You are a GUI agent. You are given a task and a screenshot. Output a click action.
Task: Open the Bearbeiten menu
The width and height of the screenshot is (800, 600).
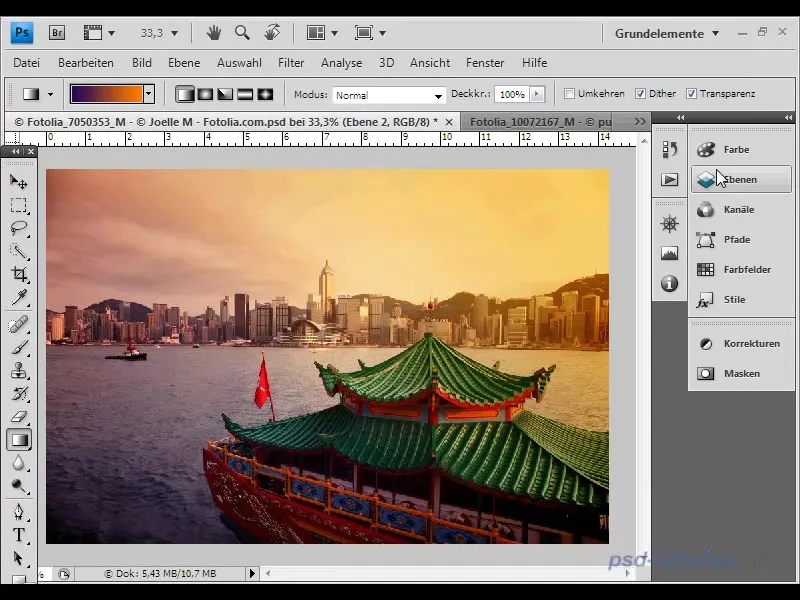point(86,63)
